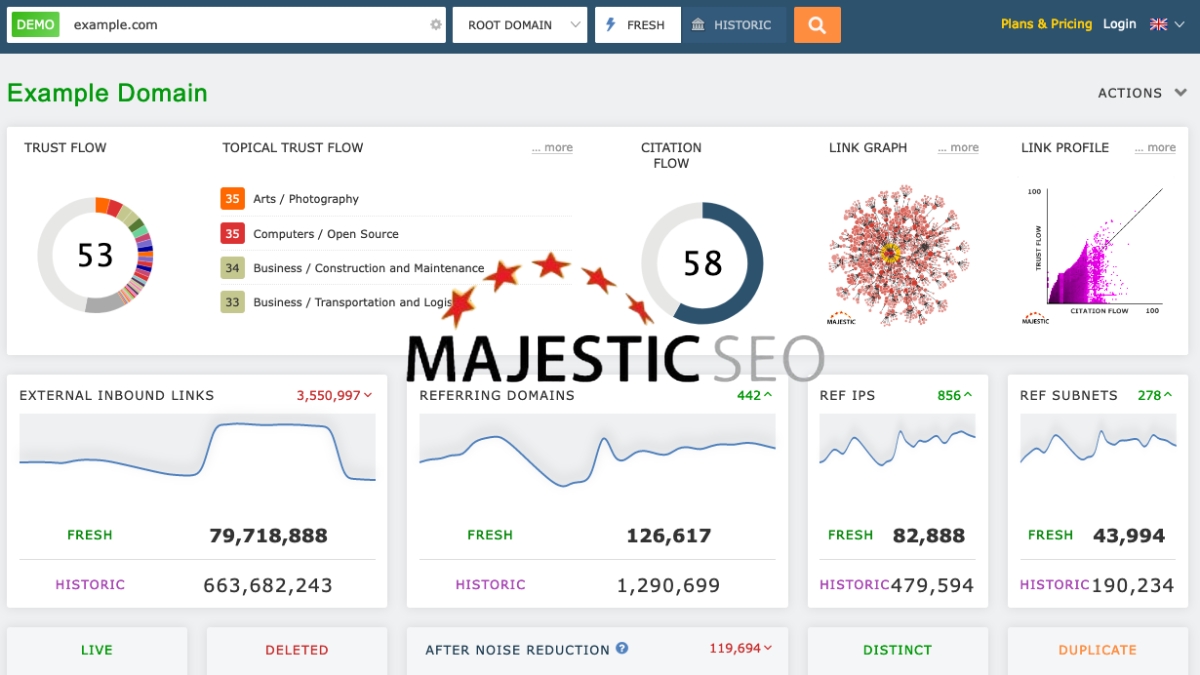Viewport: 1200px width, 675px height.
Task: Click the Trust Flow donut chart
Action: coord(96,256)
